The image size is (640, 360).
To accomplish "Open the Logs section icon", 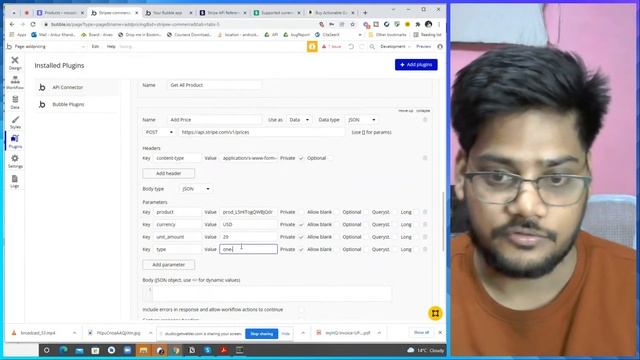I will click(15, 181).
